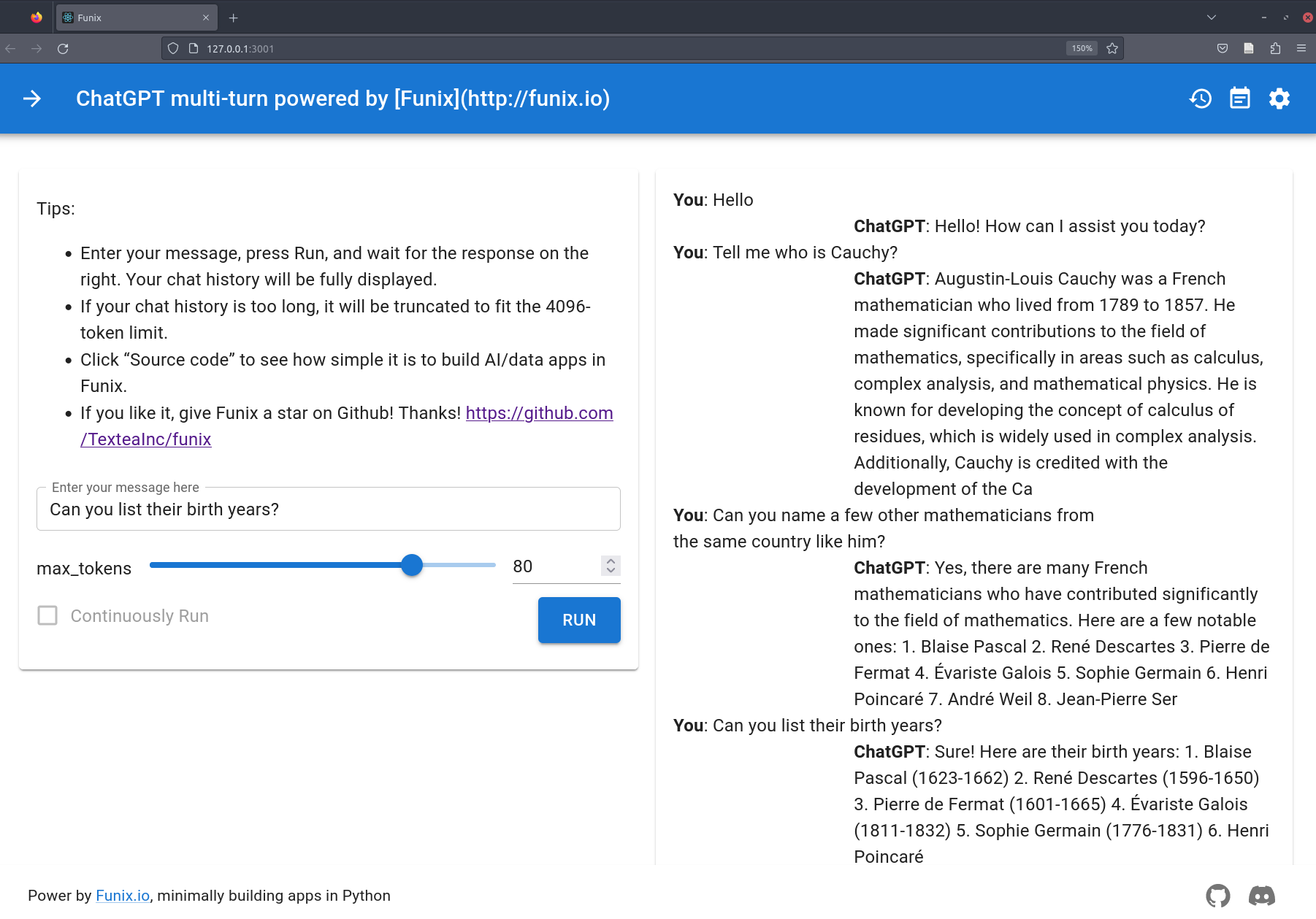The image size is (1316, 919).
Task: Click the tip about the 4096-token limit
Action: [335, 320]
